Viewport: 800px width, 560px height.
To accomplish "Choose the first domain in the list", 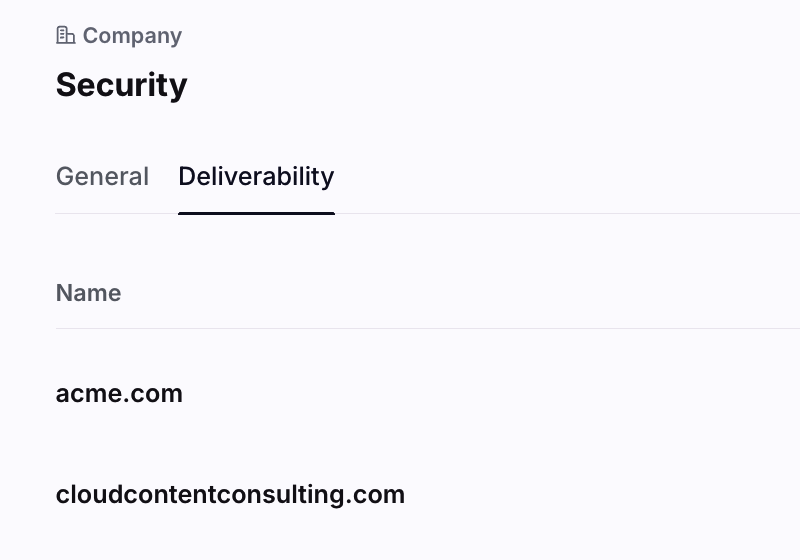I will point(119,394).
